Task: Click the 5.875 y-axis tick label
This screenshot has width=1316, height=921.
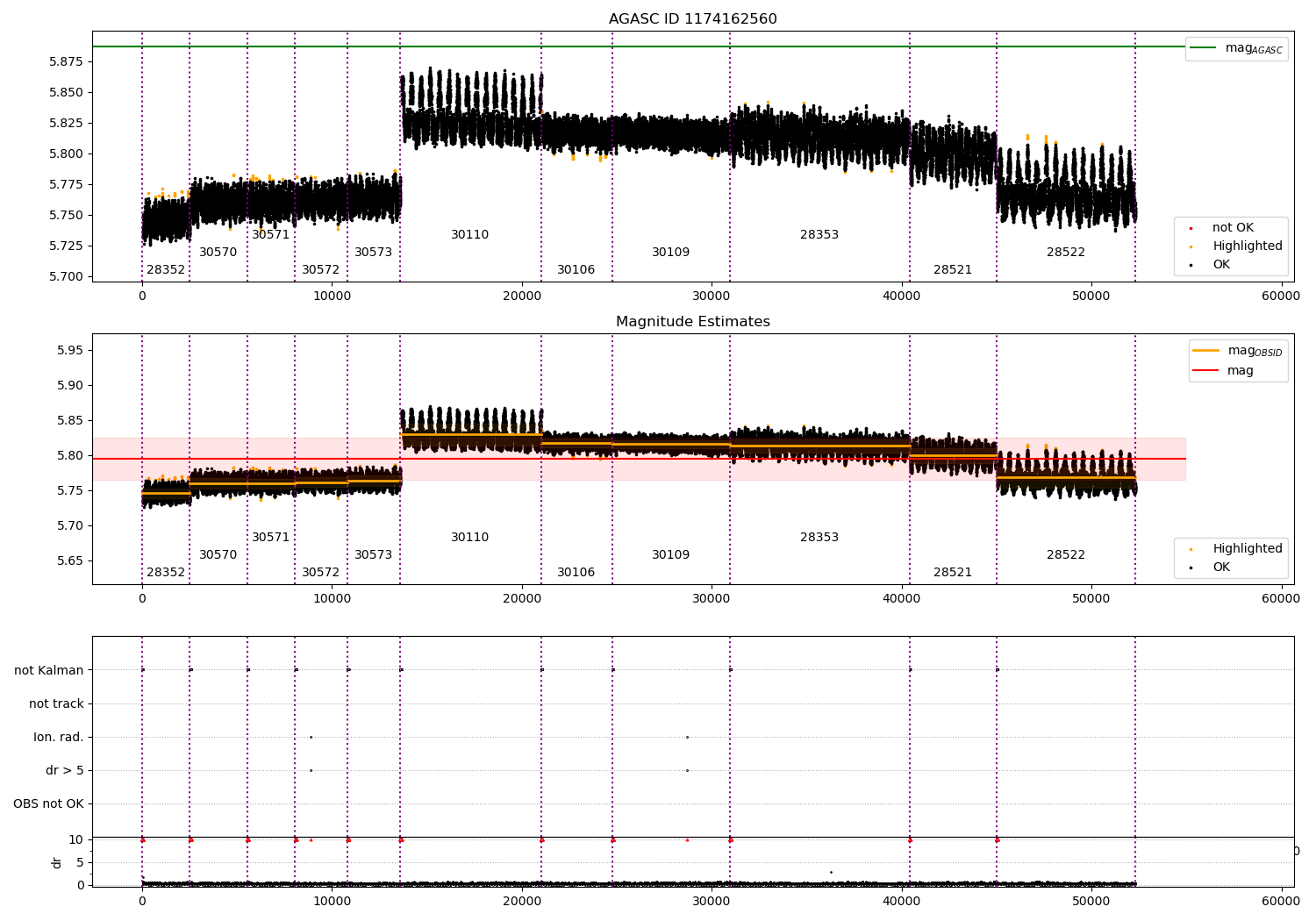Action: click(x=66, y=61)
